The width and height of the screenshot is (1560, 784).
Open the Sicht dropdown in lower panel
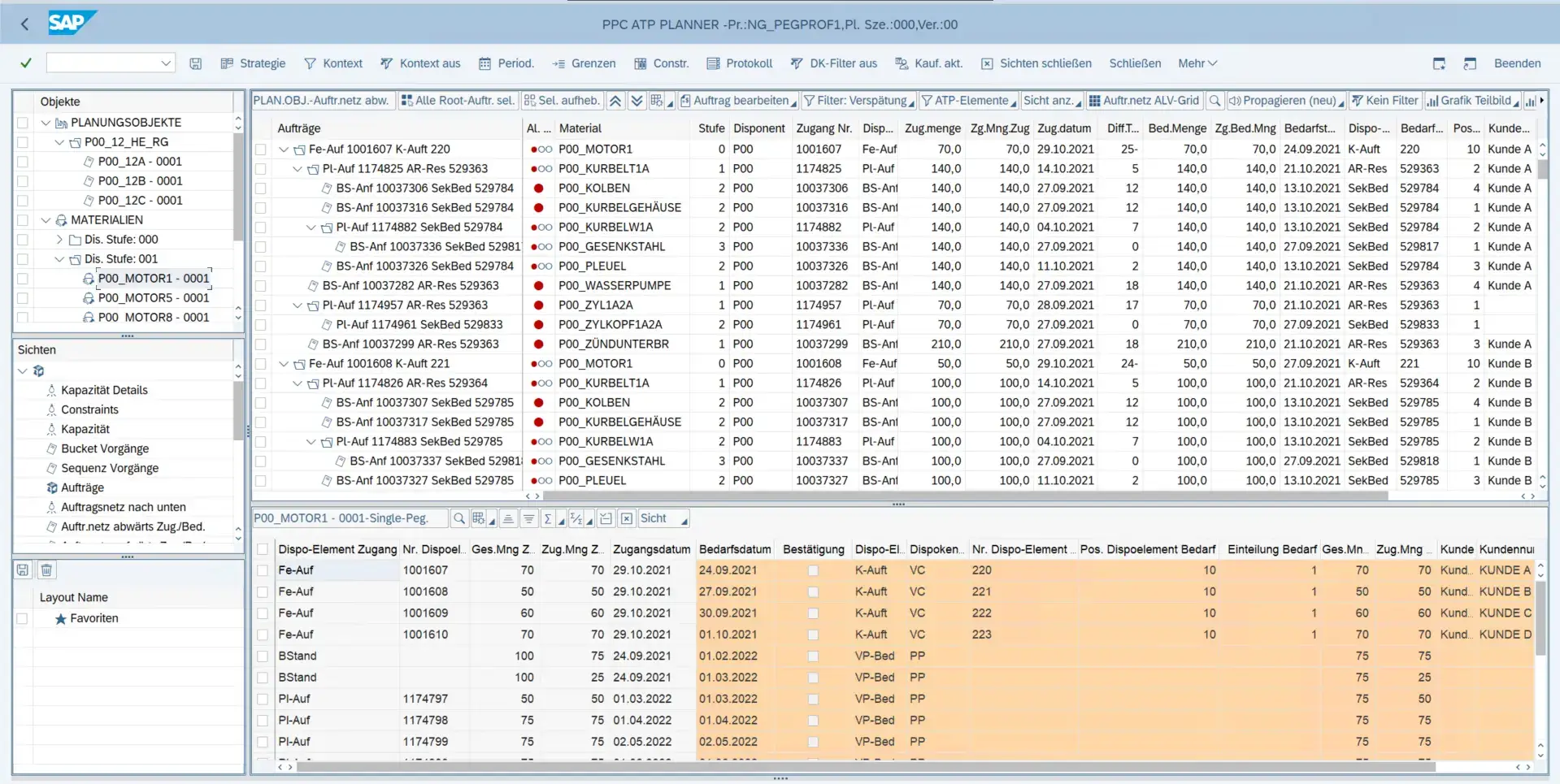664,518
